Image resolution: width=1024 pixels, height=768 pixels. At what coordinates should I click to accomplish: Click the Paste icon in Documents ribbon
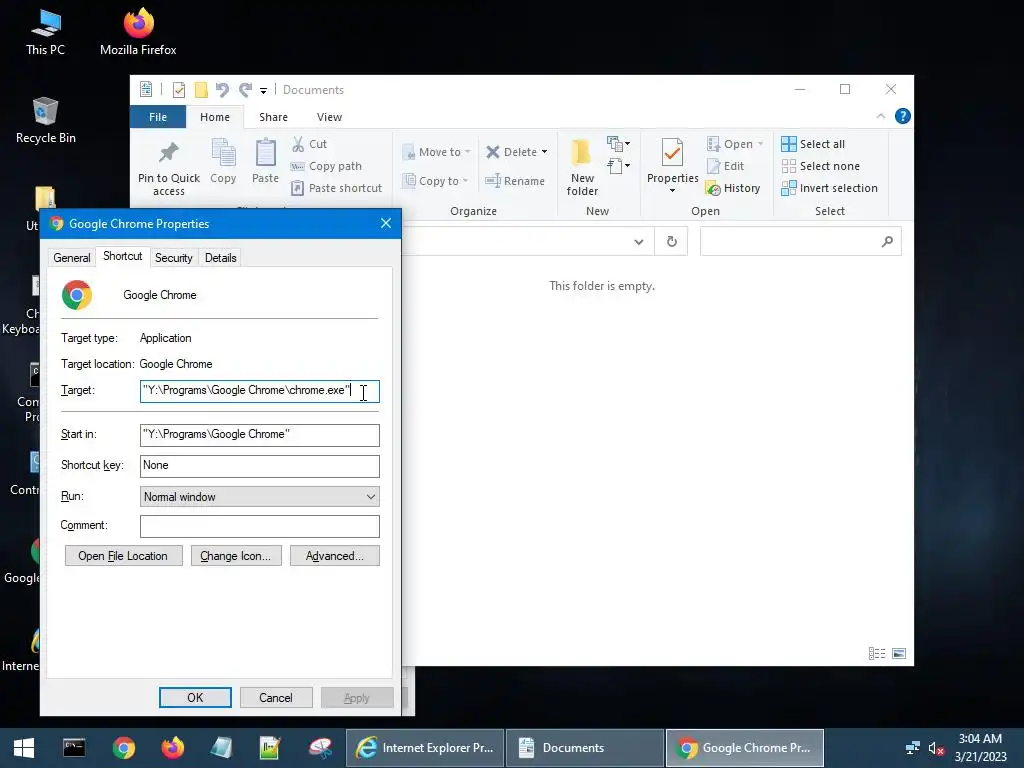(265, 161)
